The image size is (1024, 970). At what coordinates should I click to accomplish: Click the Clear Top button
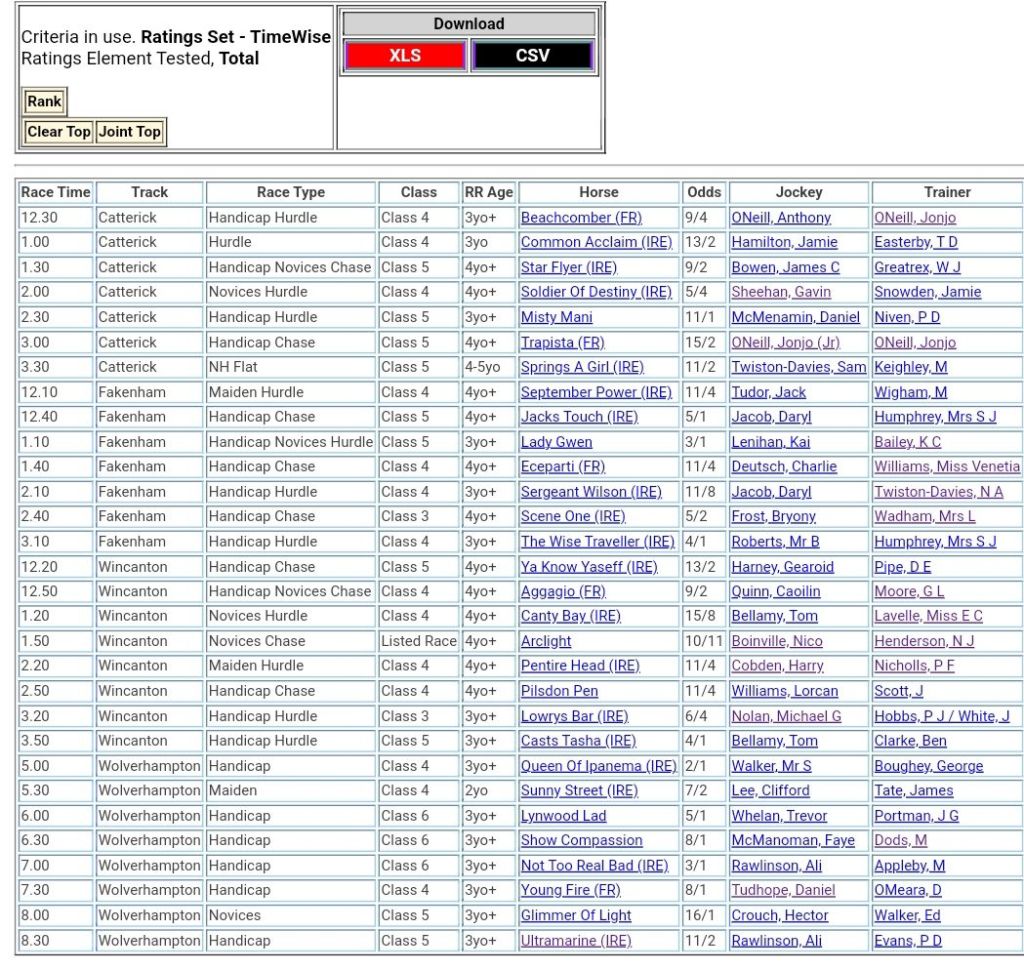pyautogui.click(x=59, y=132)
